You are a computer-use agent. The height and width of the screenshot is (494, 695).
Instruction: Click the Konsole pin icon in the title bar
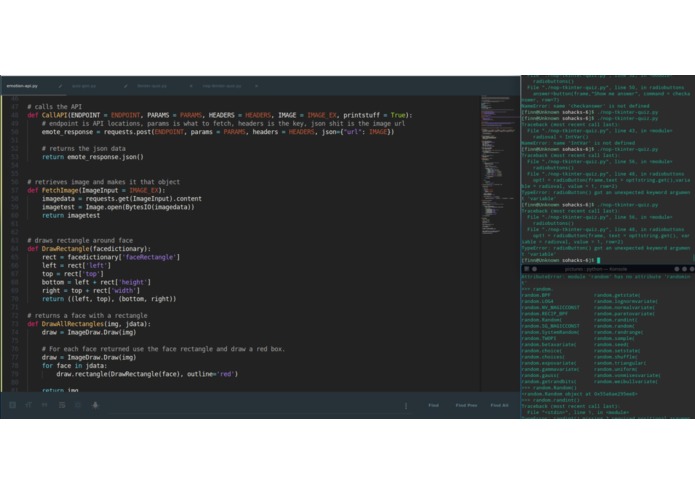pos(535,269)
